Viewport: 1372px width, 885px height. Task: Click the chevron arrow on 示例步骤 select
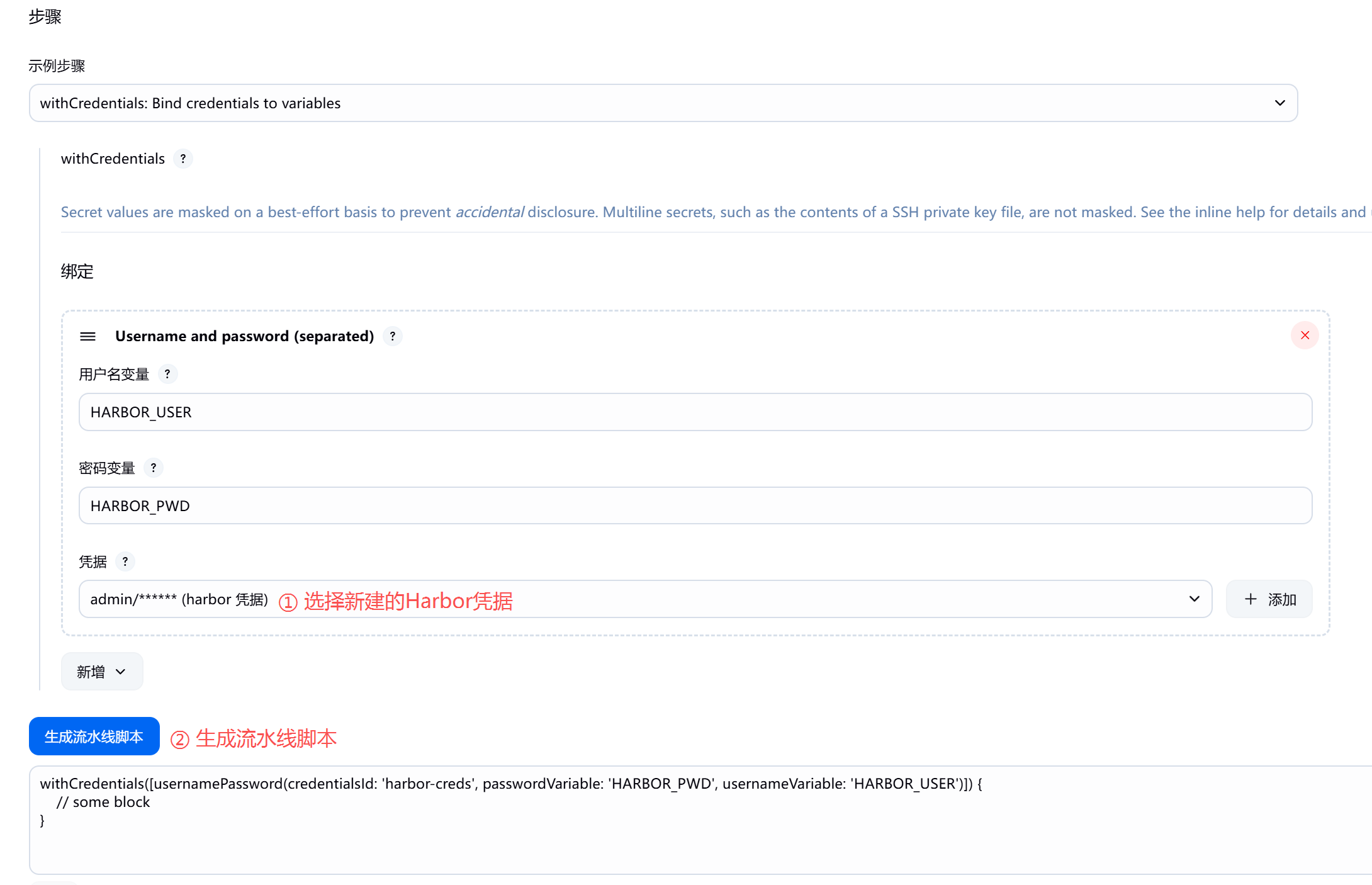coord(1279,103)
